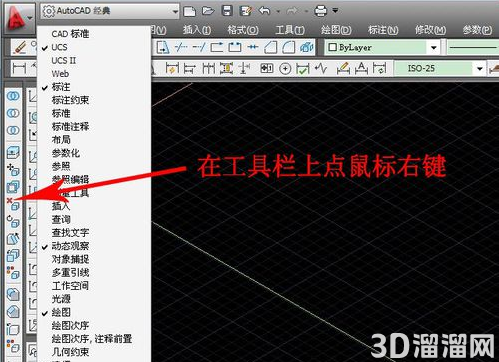The height and width of the screenshot is (362, 499).
Task: Uncheck 绘图 in the toolbar list
Action: 94,312
